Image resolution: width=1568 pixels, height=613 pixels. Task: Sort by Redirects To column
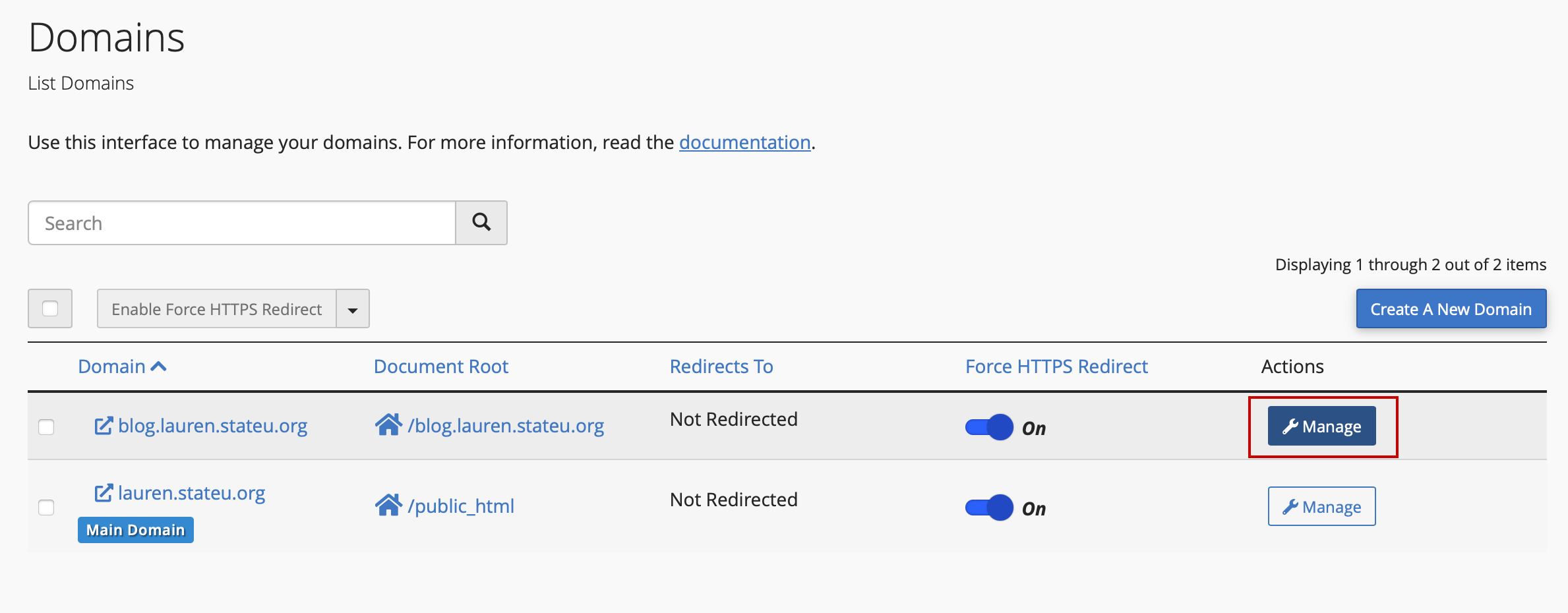click(721, 366)
